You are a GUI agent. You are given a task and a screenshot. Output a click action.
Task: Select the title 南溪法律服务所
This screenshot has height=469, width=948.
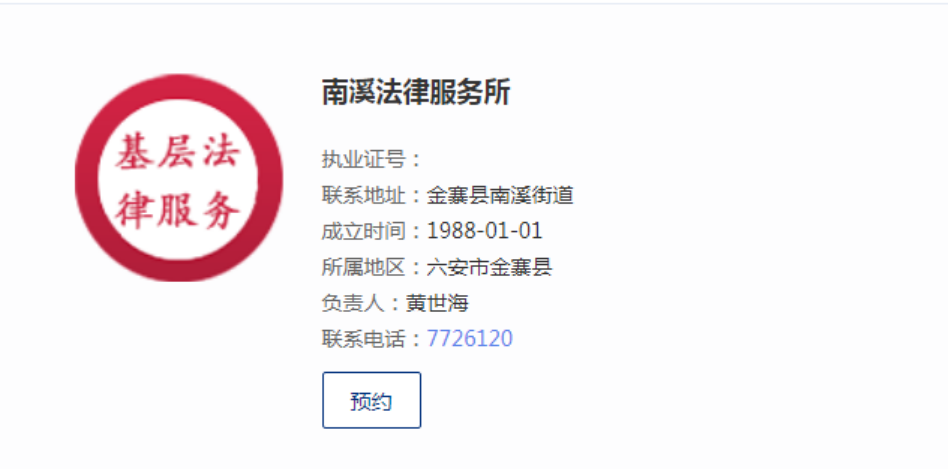(x=416, y=93)
